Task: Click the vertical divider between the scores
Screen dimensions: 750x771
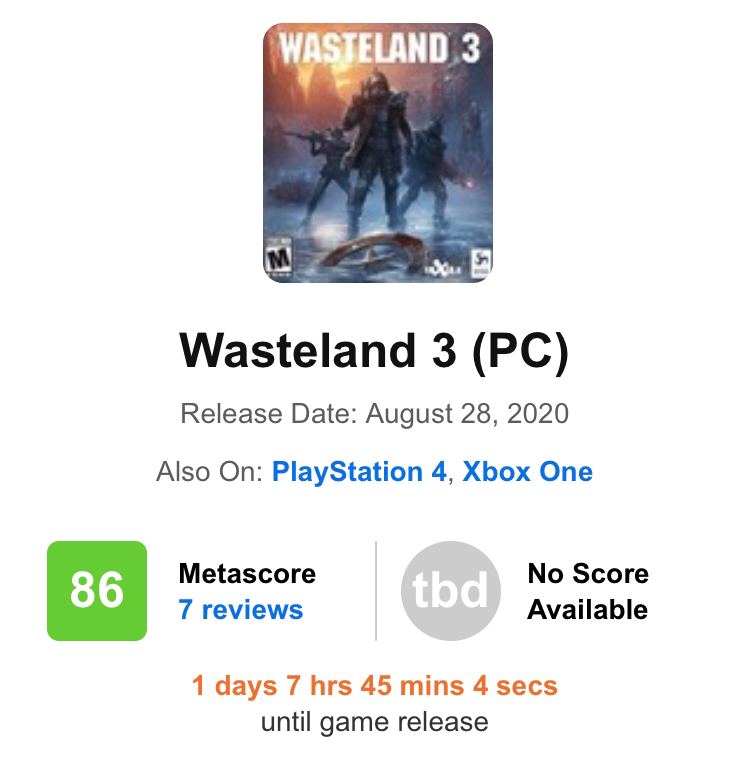Action: (376, 590)
